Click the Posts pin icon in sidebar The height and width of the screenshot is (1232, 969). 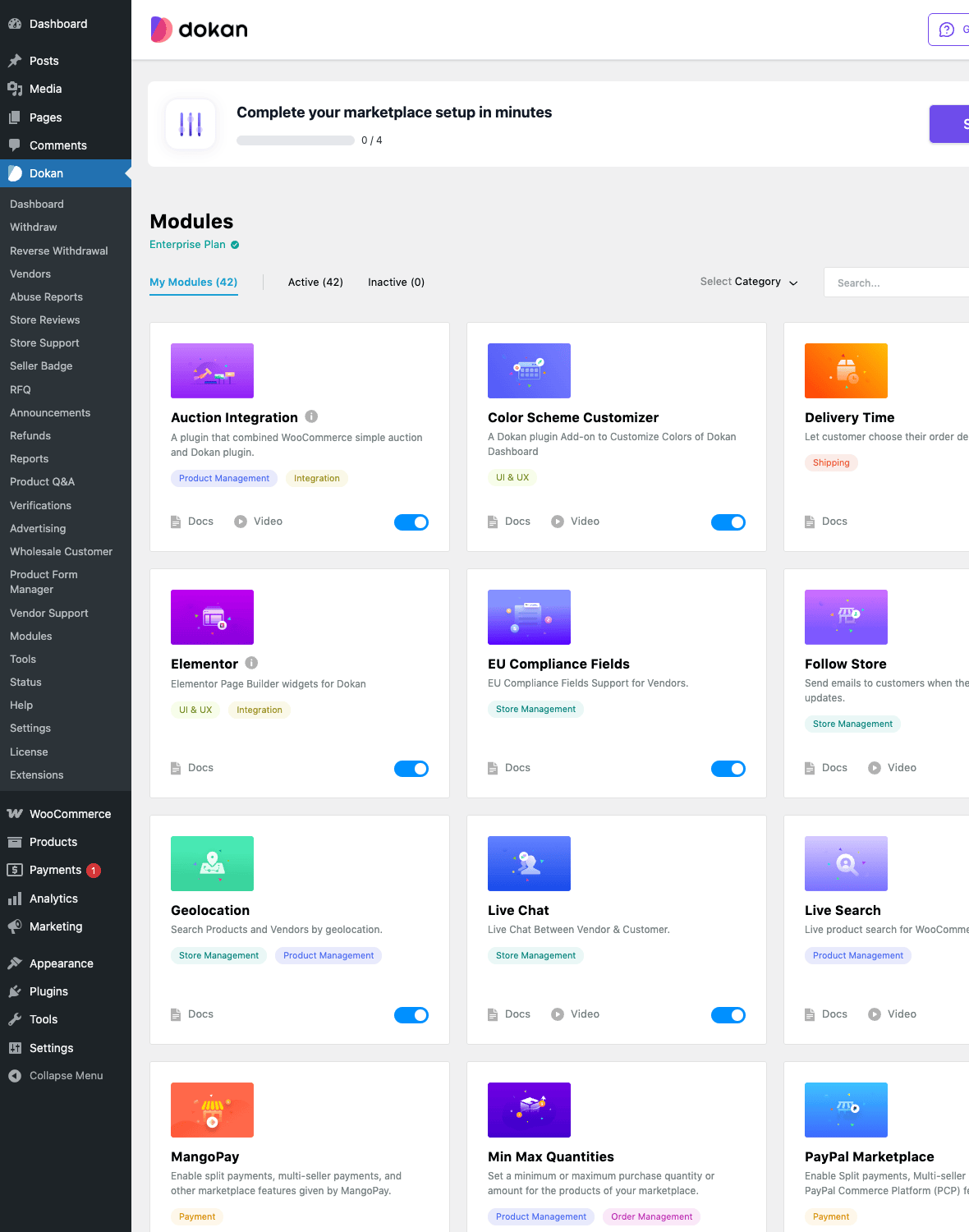[15, 61]
